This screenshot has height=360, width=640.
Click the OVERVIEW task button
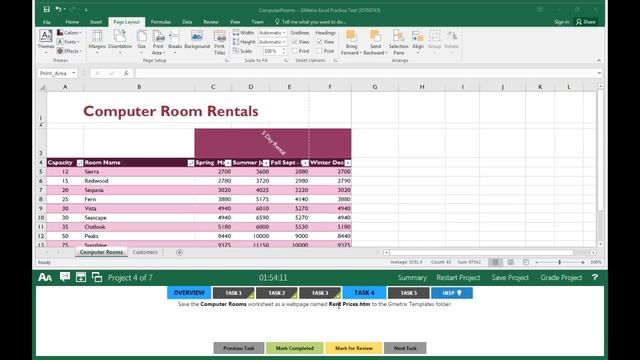[189, 293]
